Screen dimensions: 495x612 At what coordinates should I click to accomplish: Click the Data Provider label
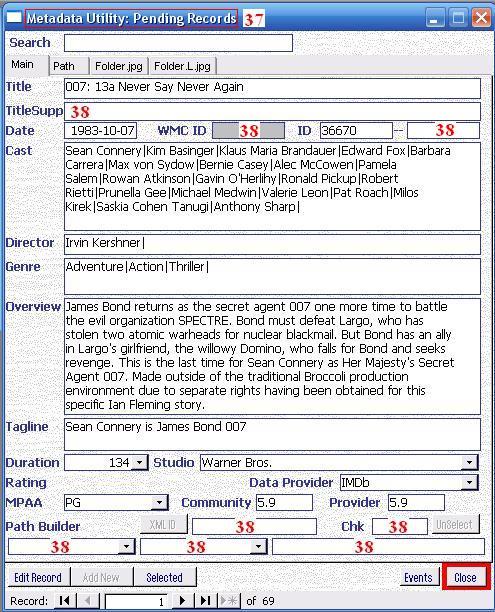[x=291, y=483]
